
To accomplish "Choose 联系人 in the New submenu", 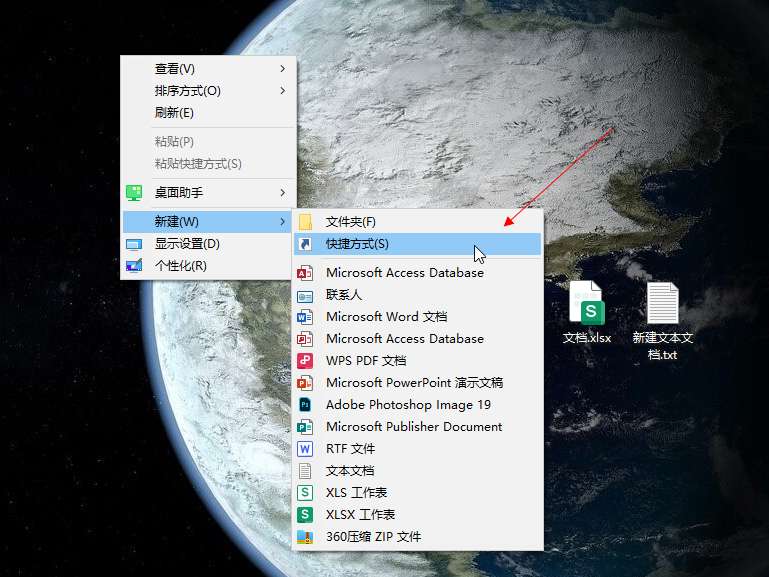I will click(344, 295).
